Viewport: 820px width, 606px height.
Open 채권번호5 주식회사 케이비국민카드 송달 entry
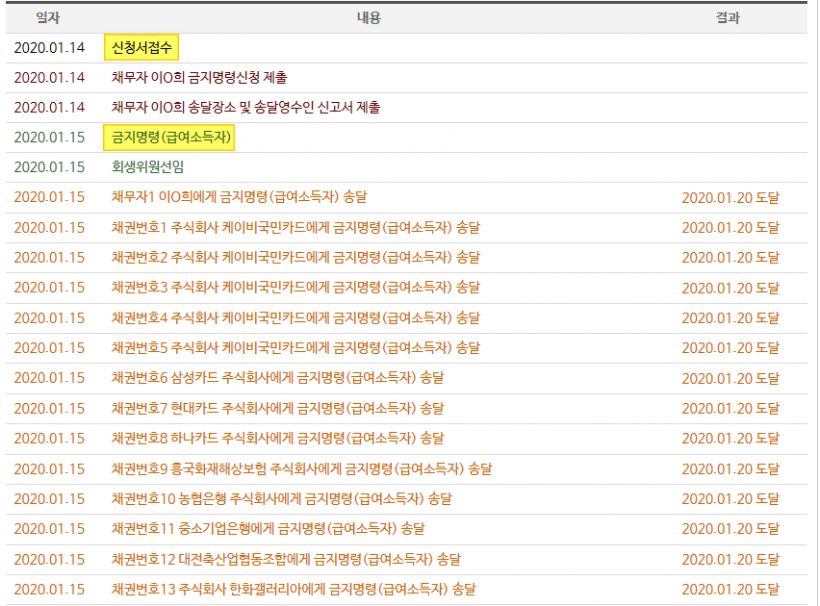[x=295, y=347]
